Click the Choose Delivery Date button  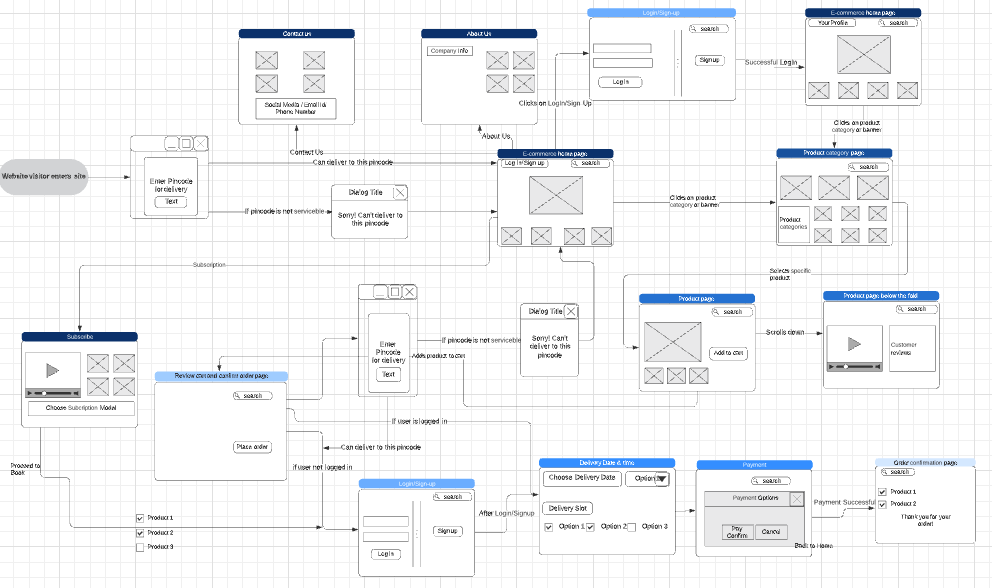coord(582,479)
